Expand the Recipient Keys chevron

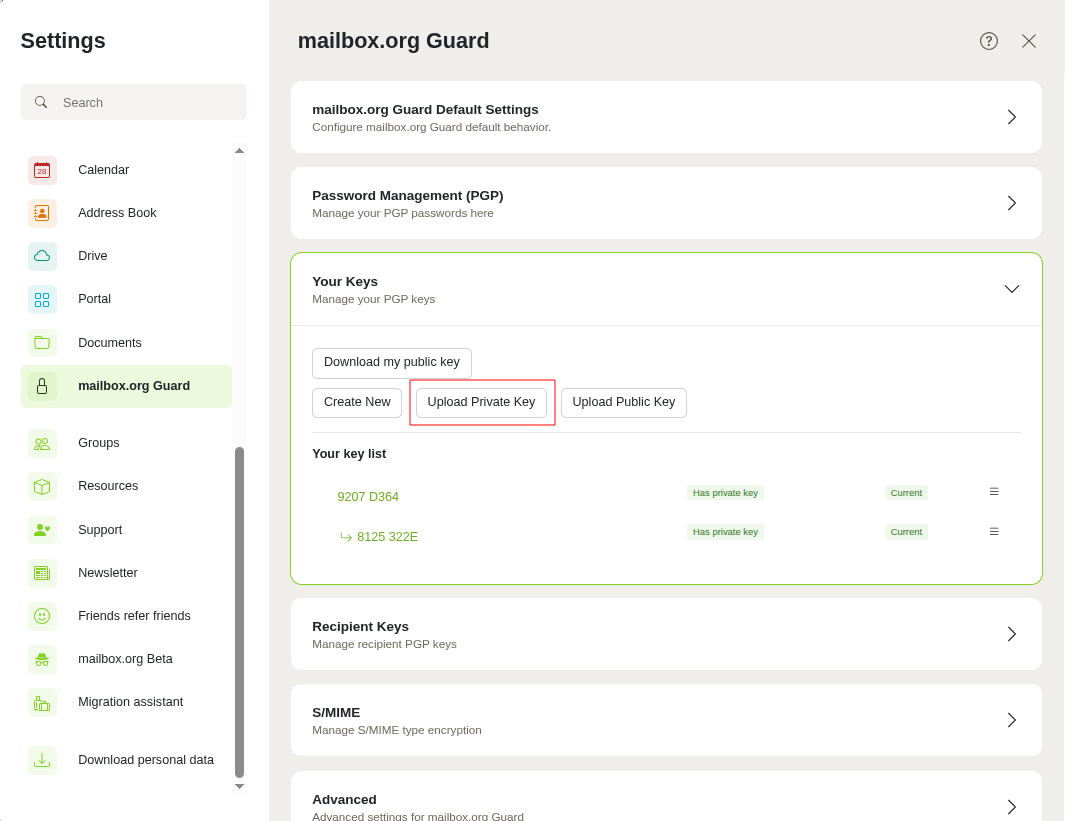click(x=1012, y=634)
